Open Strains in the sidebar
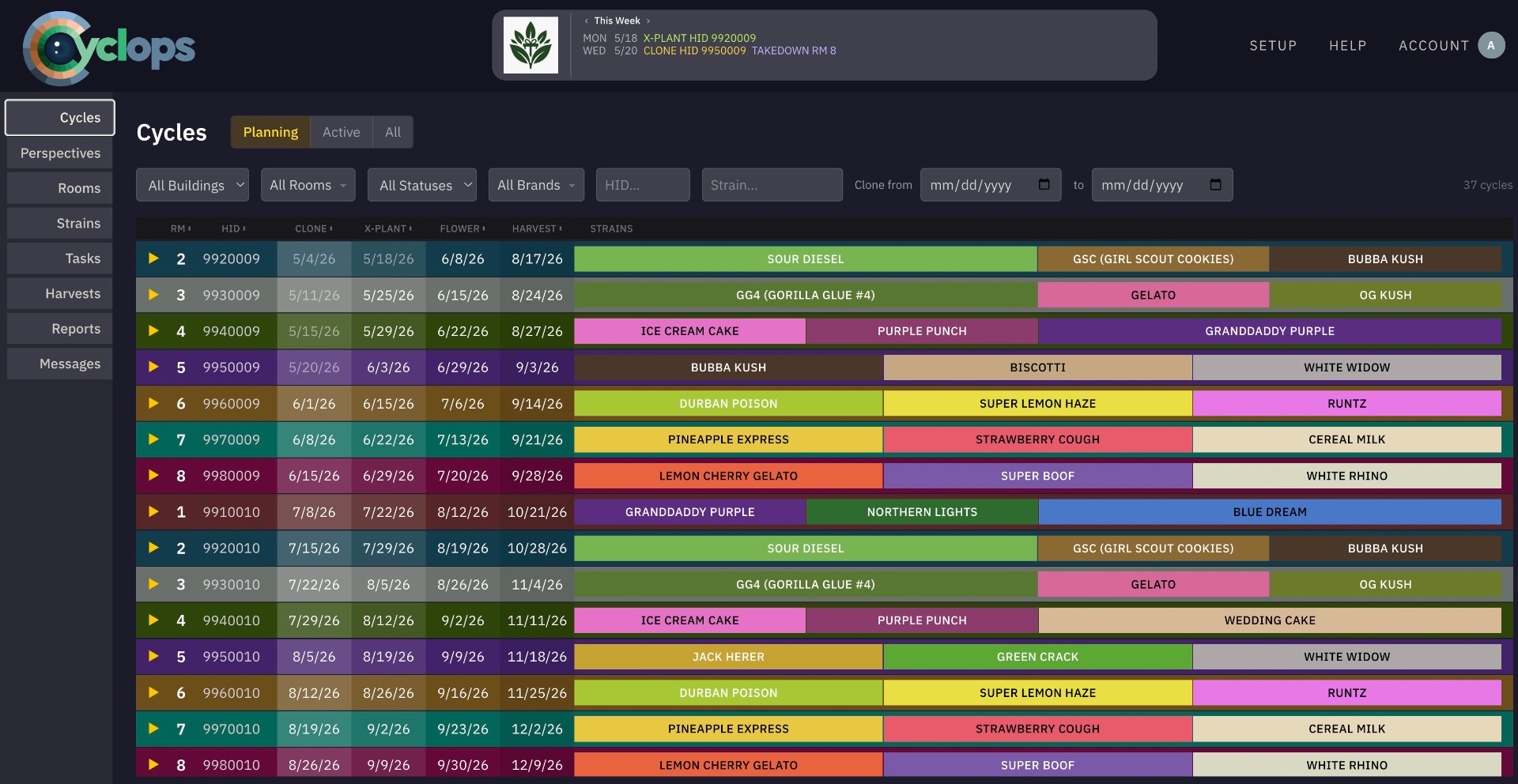1518x784 pixels. click(x=60, y=224)
